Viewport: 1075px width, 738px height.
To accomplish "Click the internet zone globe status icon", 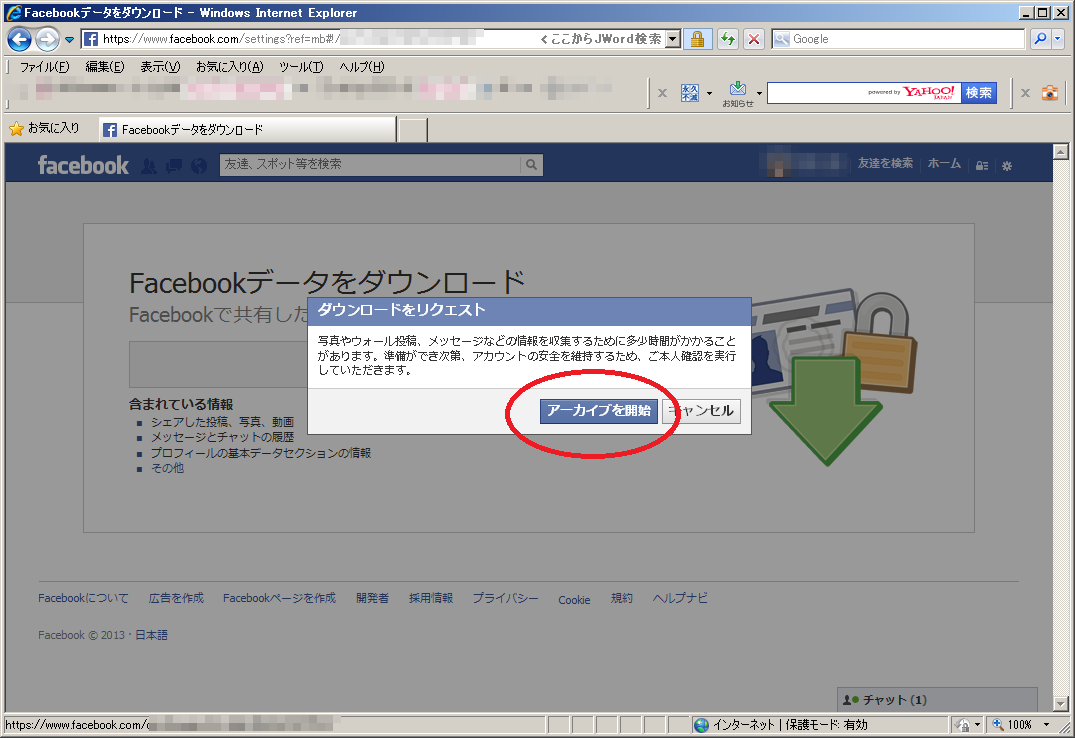I will [701, 725].
